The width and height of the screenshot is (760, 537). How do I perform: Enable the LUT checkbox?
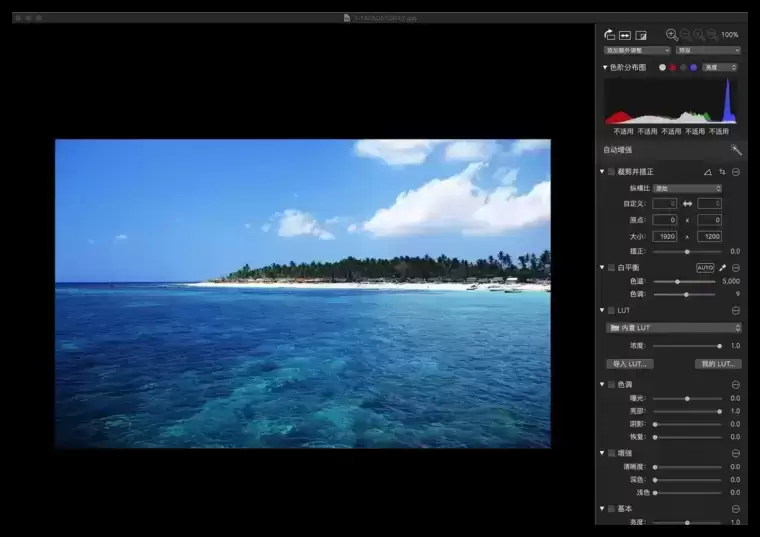[x=612, y=310]
